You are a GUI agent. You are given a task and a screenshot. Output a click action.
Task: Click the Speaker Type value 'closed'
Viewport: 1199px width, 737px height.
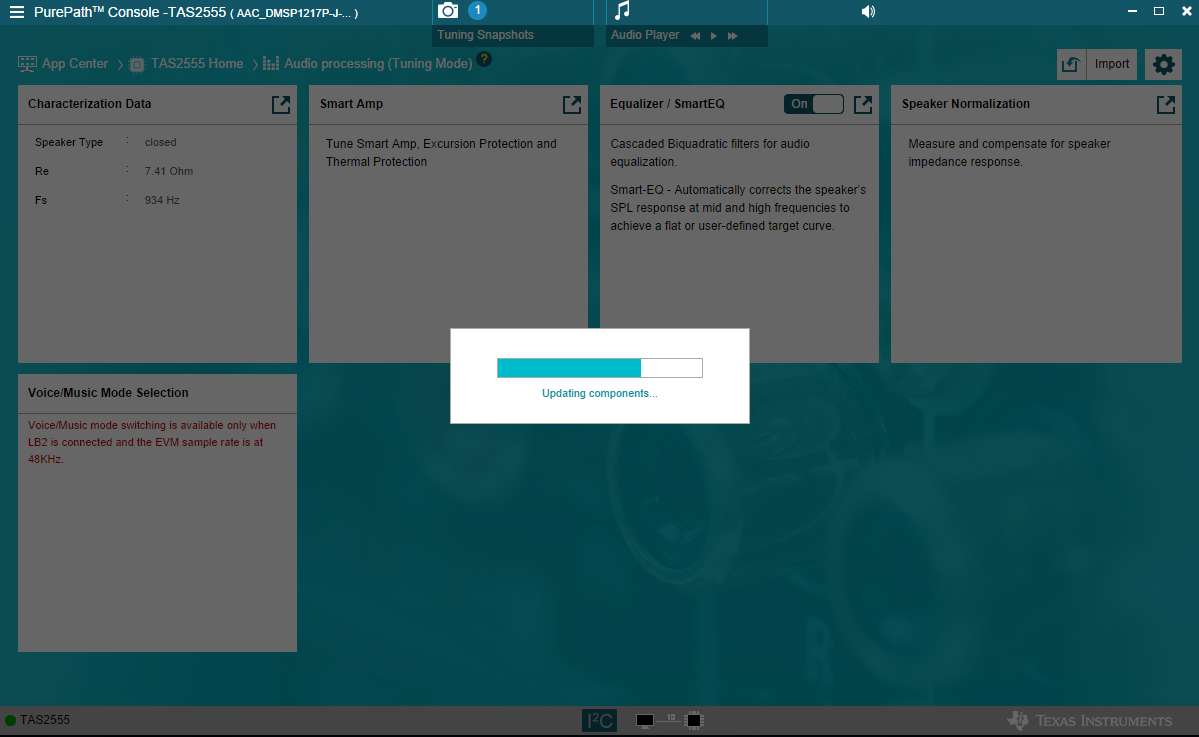[161, 142]
